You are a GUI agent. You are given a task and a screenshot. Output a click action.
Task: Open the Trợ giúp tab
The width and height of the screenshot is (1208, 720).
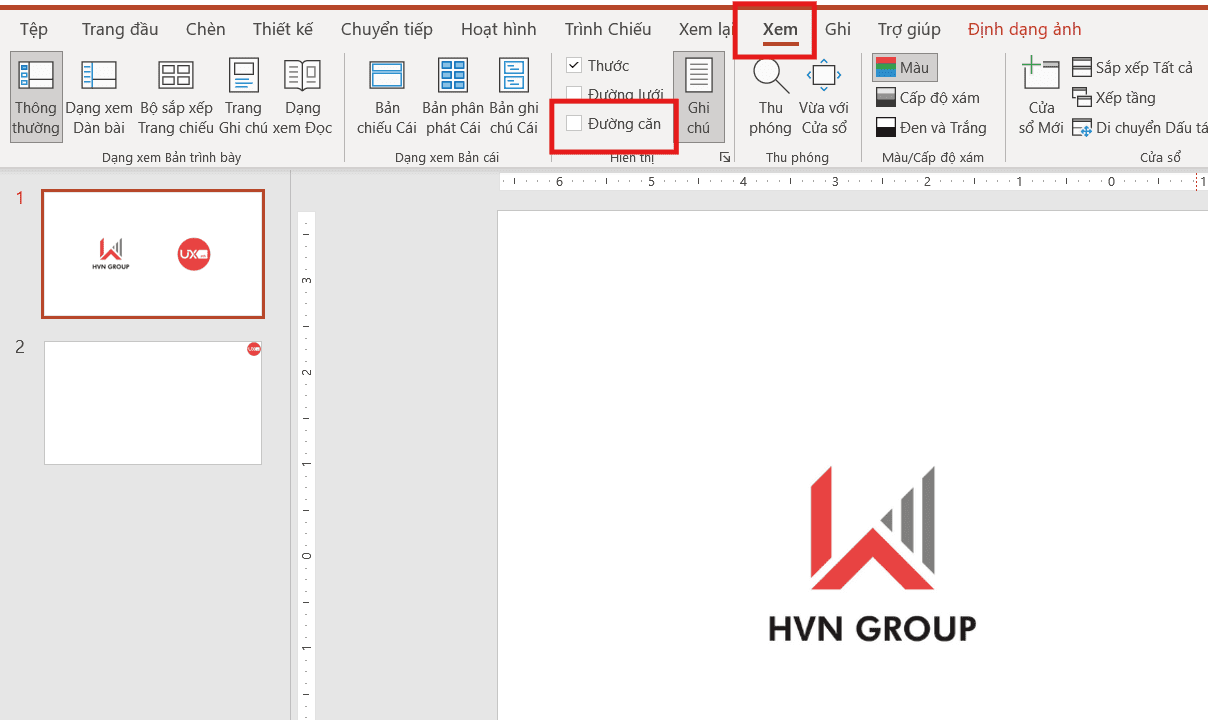909,29
